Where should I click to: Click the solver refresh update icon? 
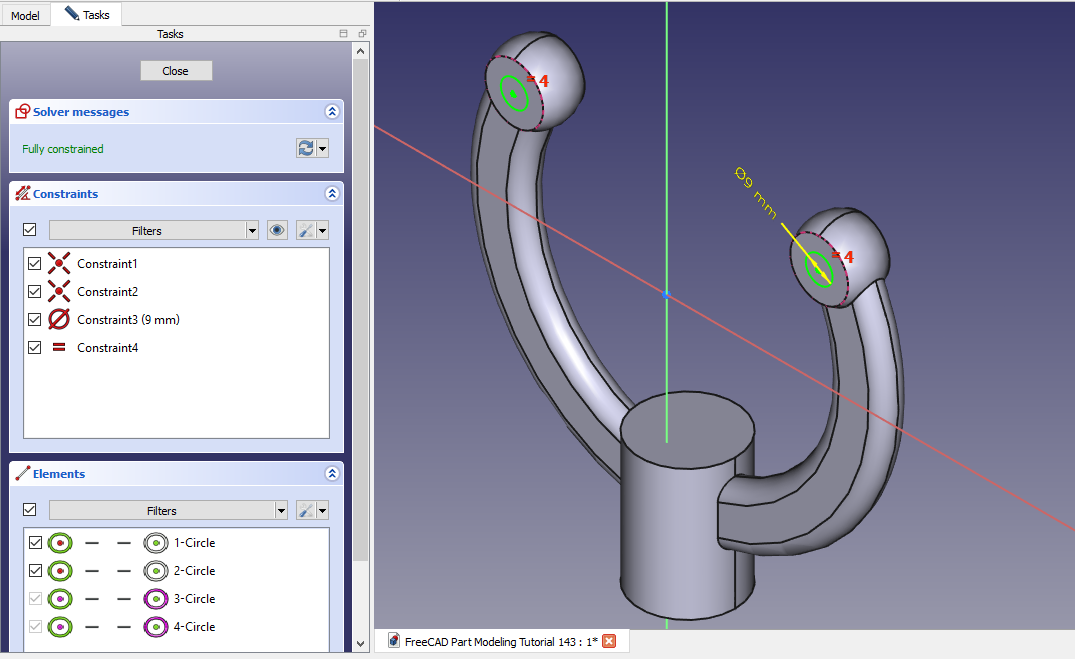[x=306, y=148]
